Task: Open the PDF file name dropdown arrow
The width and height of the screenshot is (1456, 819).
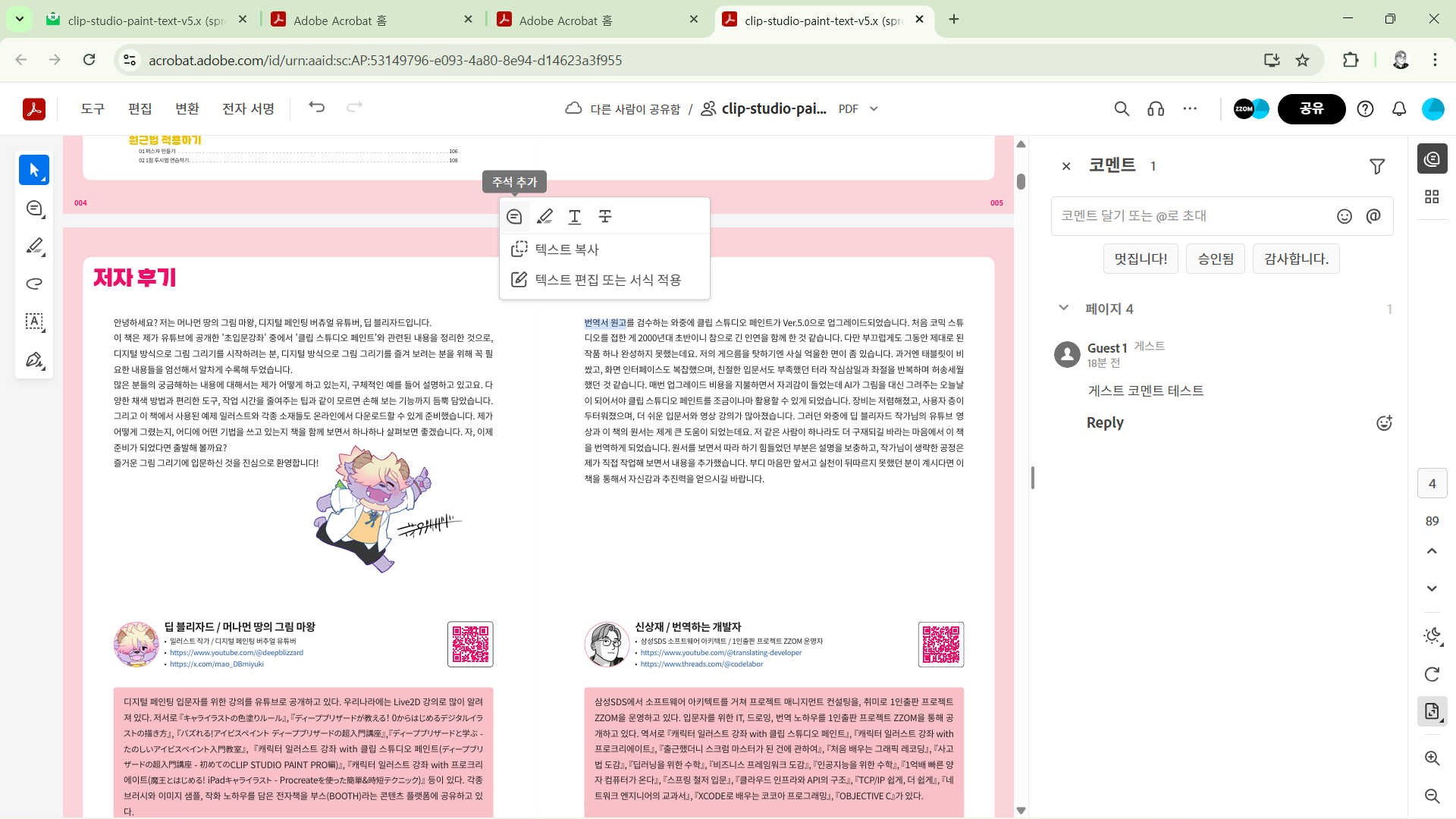Action: click(874, 109)
